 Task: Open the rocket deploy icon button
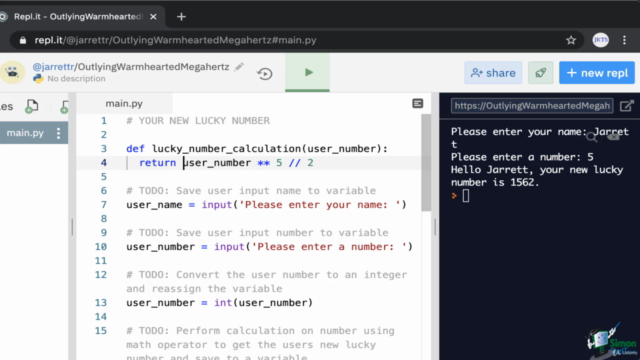540,73
